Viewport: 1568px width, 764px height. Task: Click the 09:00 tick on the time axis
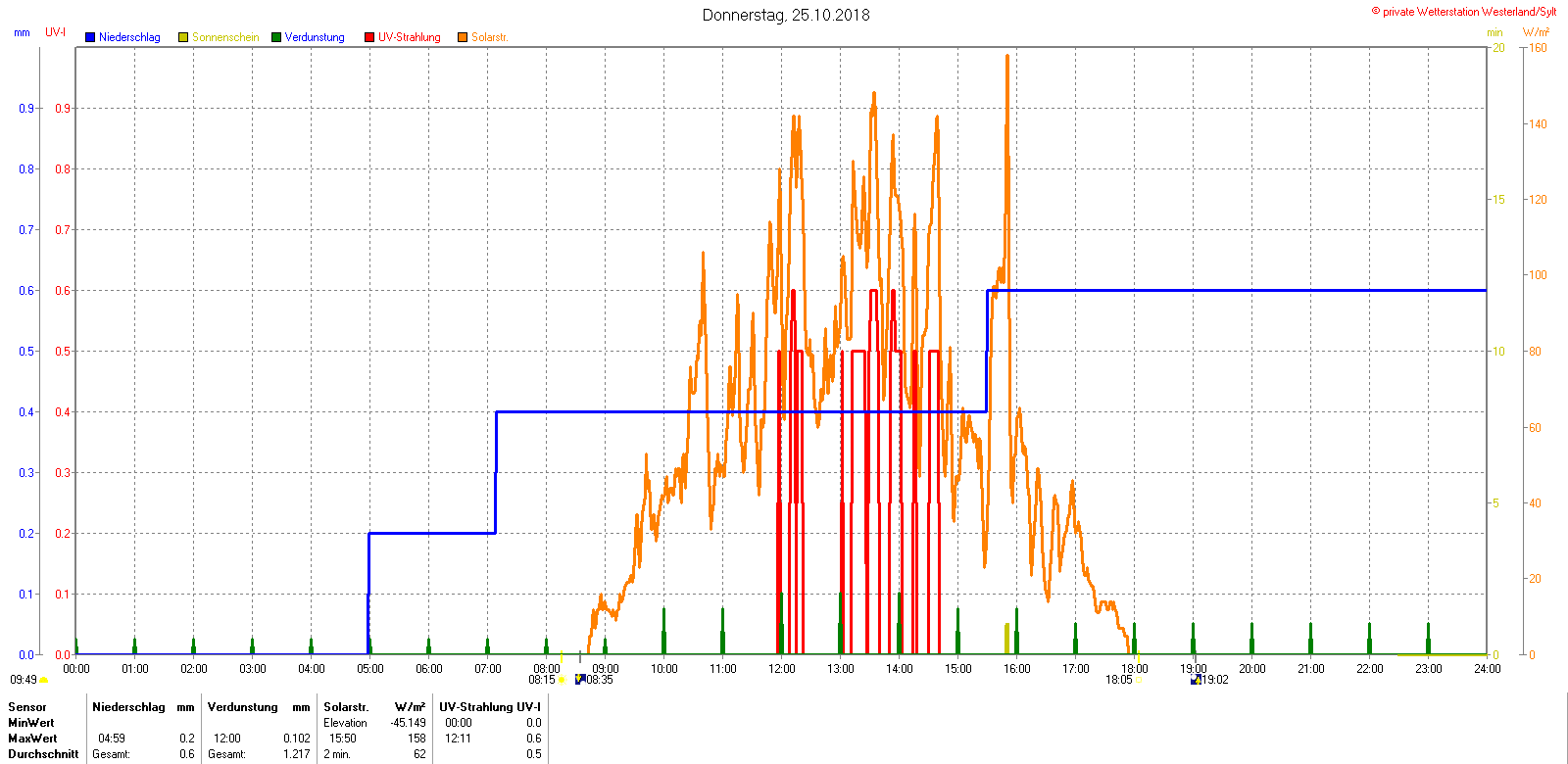coord(606,669)
